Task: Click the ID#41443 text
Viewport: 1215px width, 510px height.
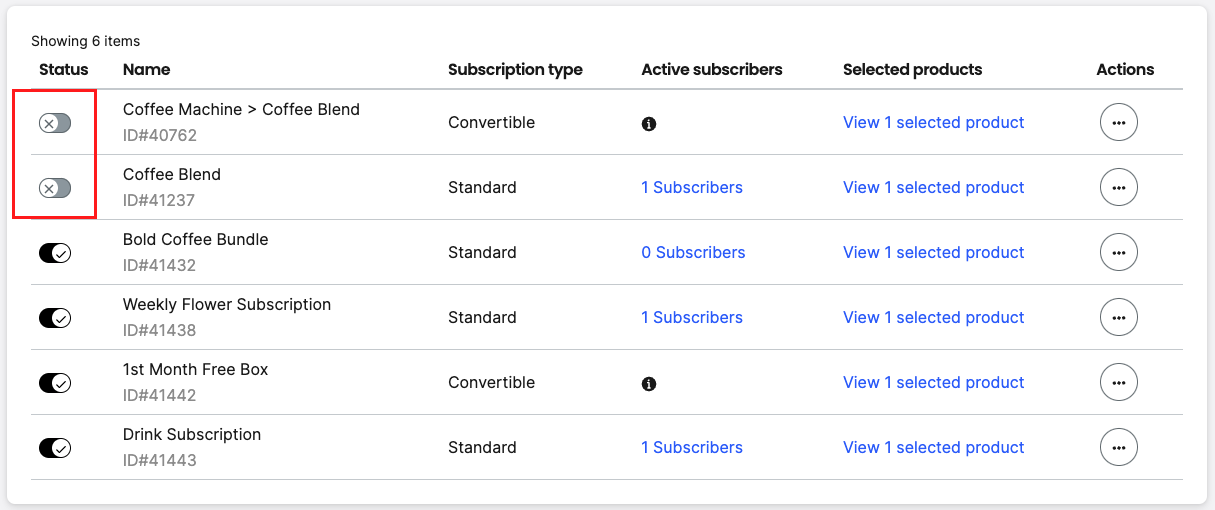Action: [x=160, y=460]
